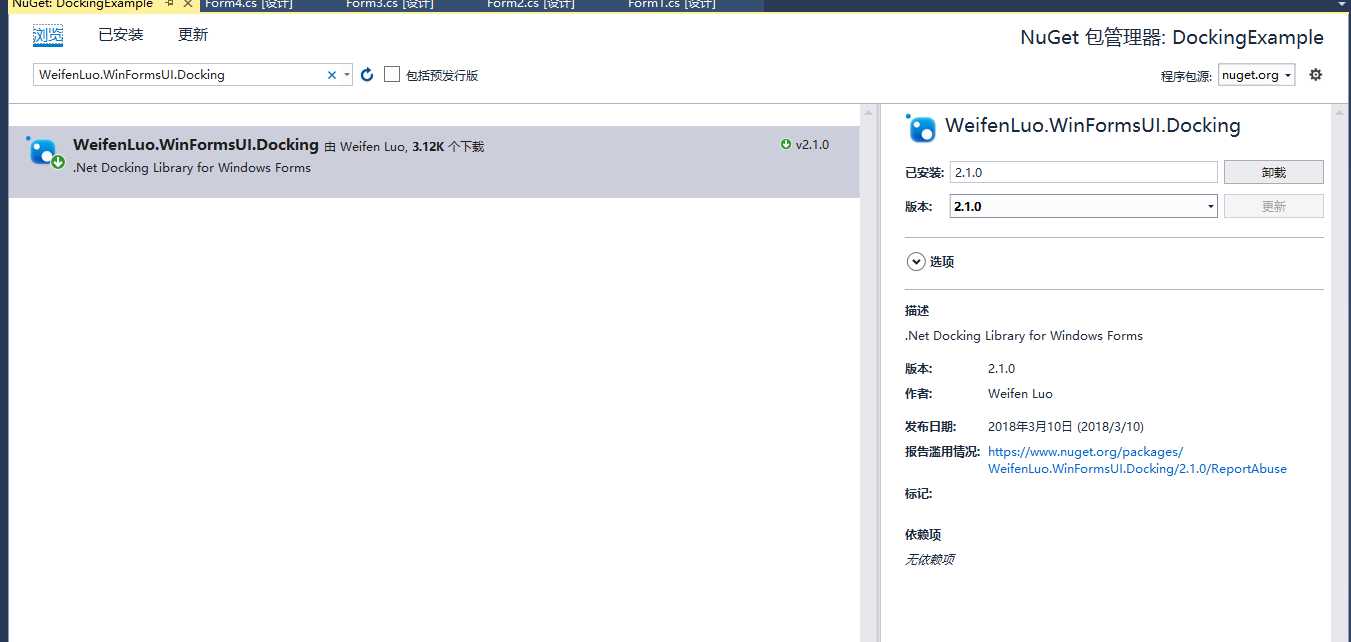Open package source settings gear
The height and width of the screenshot is (642, 1351).
pyautogui.click(x=1316, y=74)
